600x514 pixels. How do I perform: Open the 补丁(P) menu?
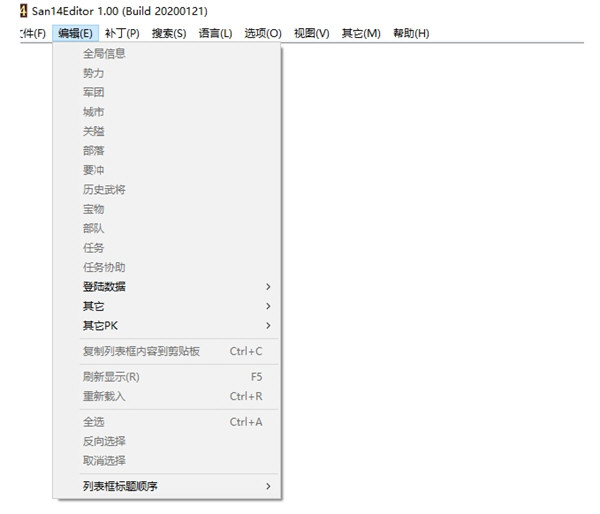[x=122, y=33]
